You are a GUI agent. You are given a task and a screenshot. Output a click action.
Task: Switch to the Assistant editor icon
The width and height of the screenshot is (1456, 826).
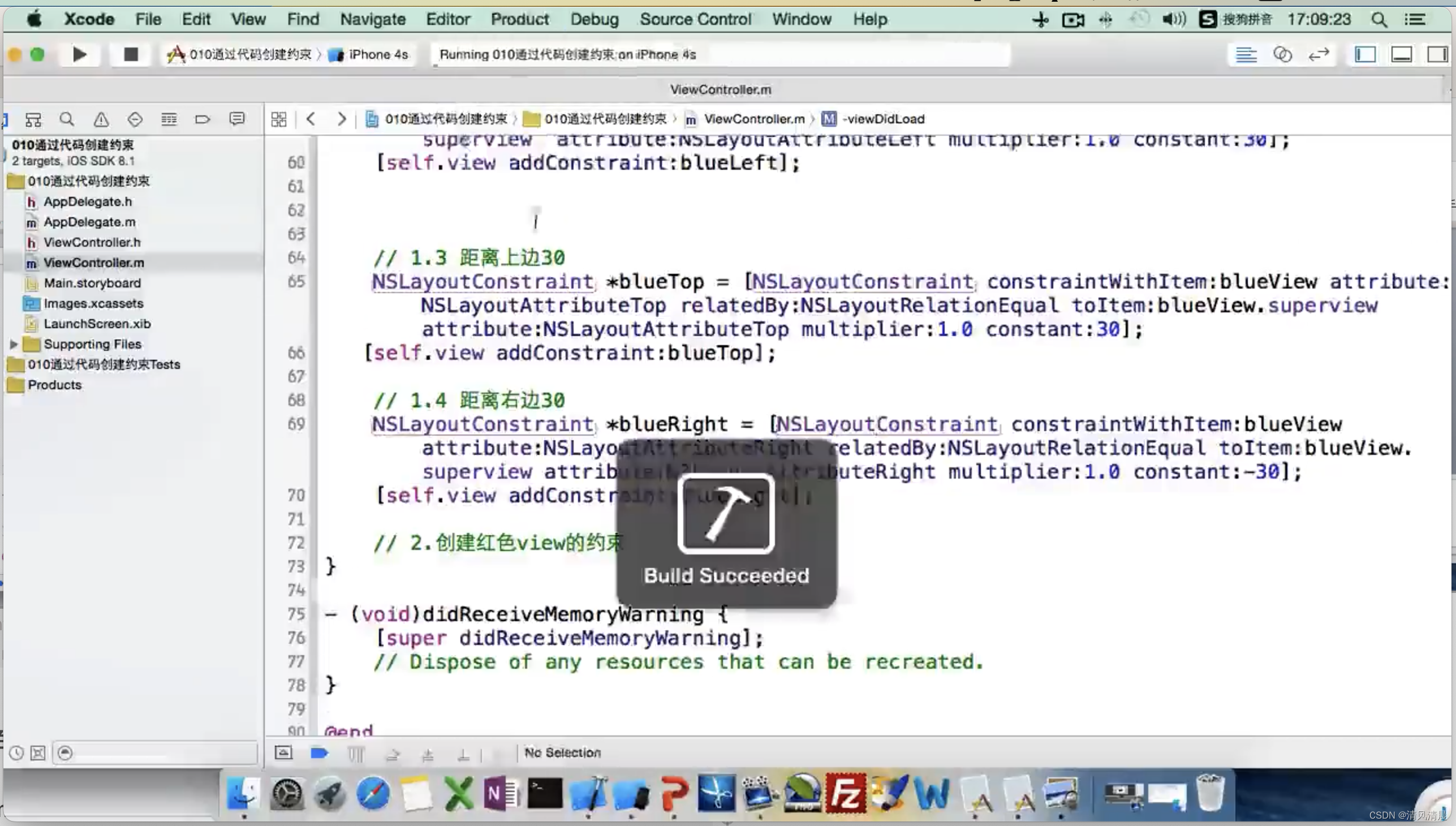(1282, 54)
